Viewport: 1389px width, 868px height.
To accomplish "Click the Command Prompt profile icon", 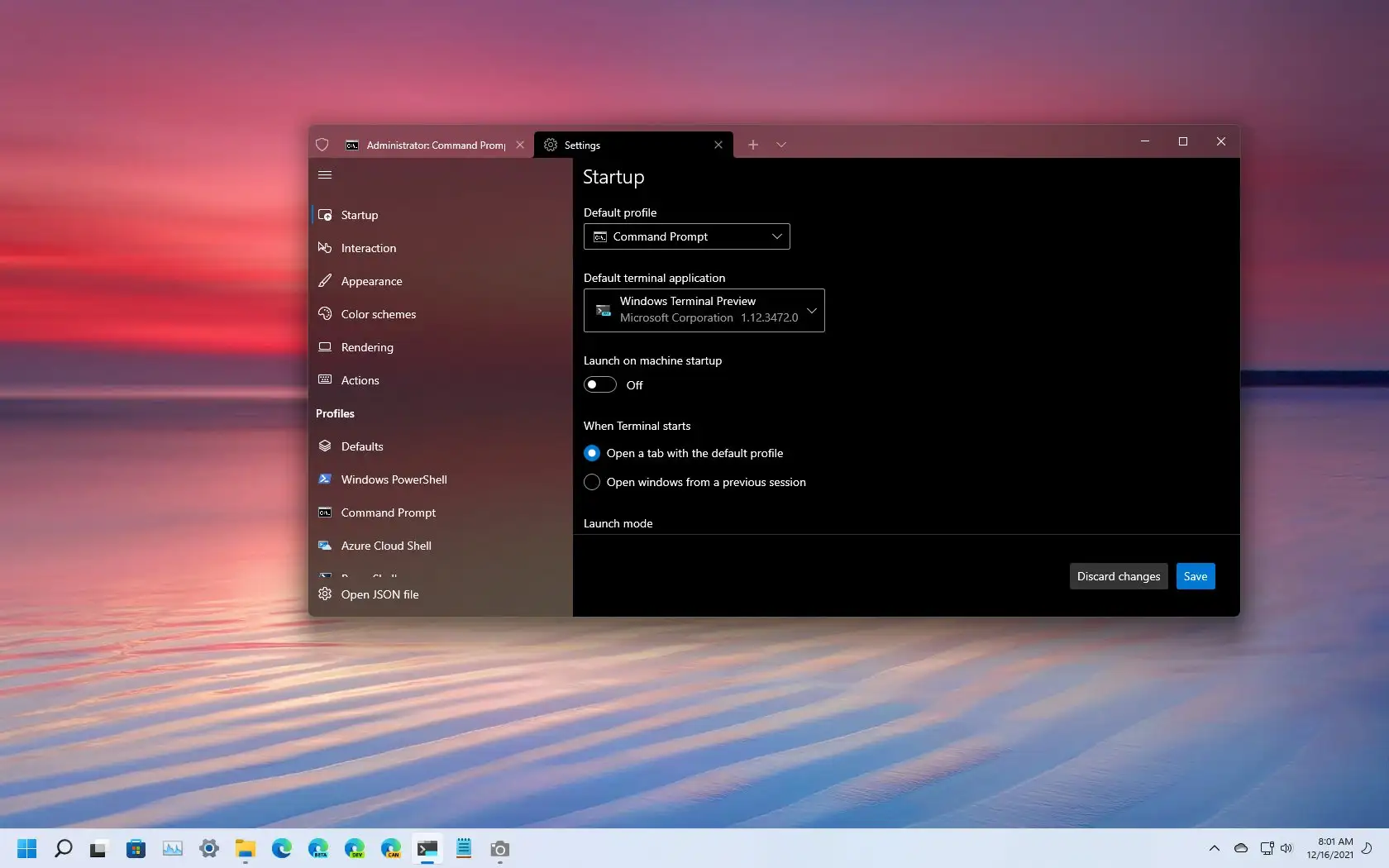I will click(325, 513).
